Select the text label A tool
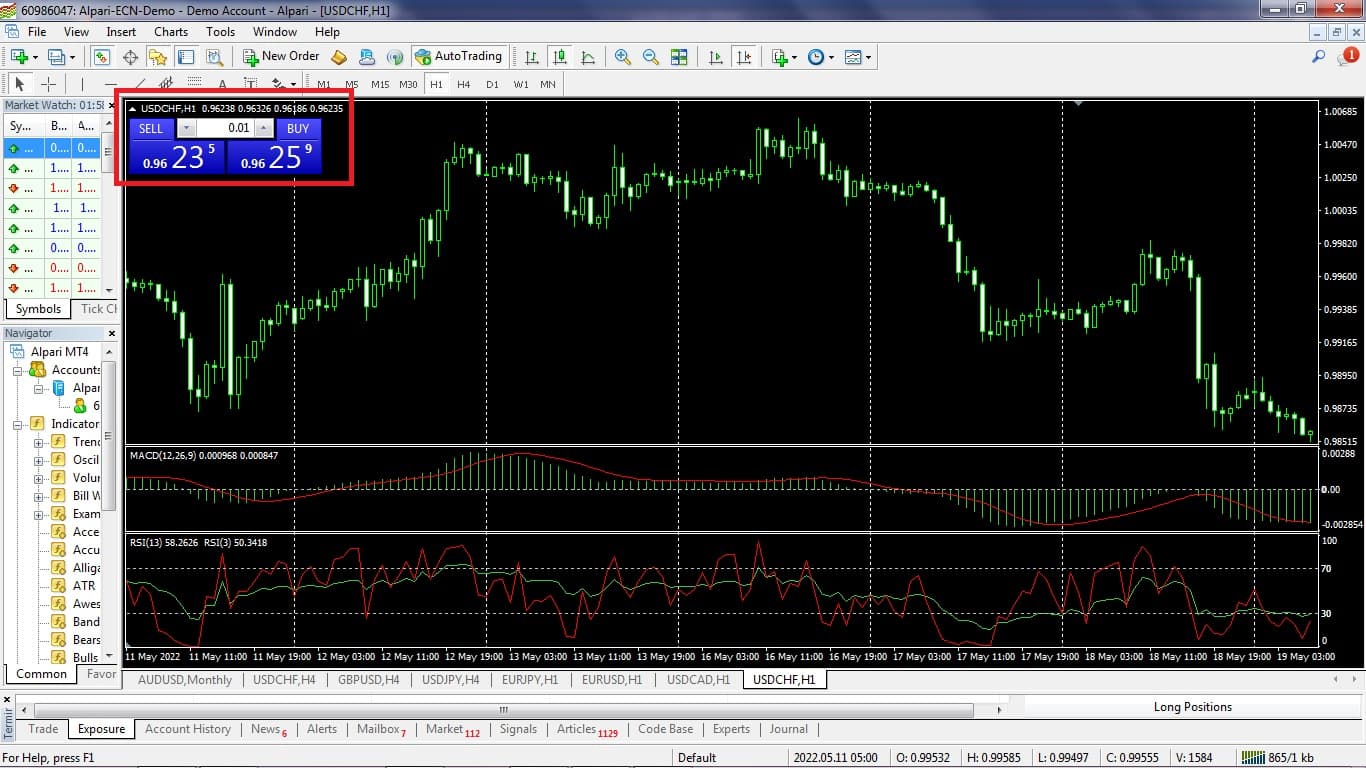The image size is (1366, 768). (222, 84)
